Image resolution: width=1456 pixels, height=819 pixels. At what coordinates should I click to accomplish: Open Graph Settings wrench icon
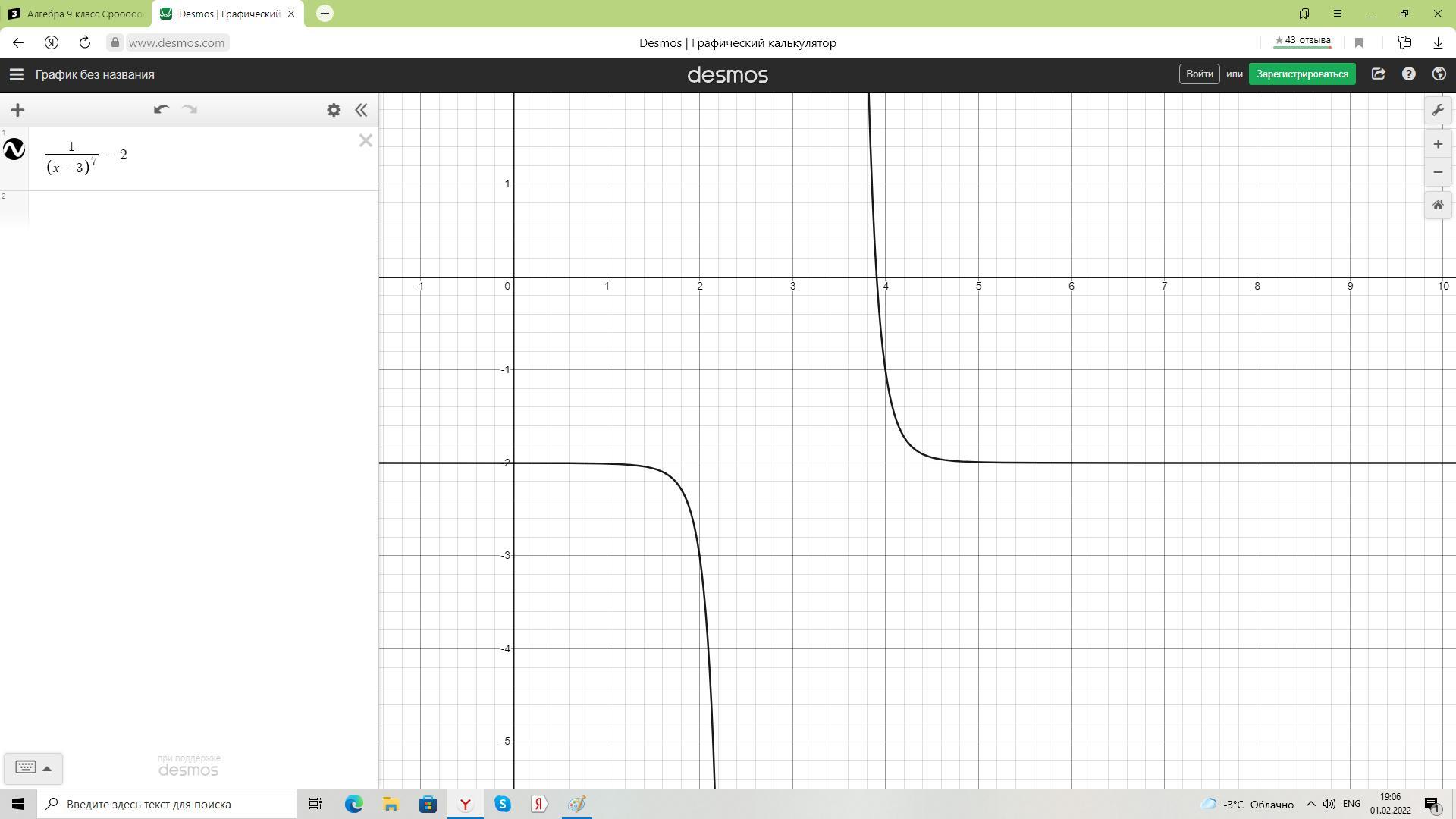1437,111
